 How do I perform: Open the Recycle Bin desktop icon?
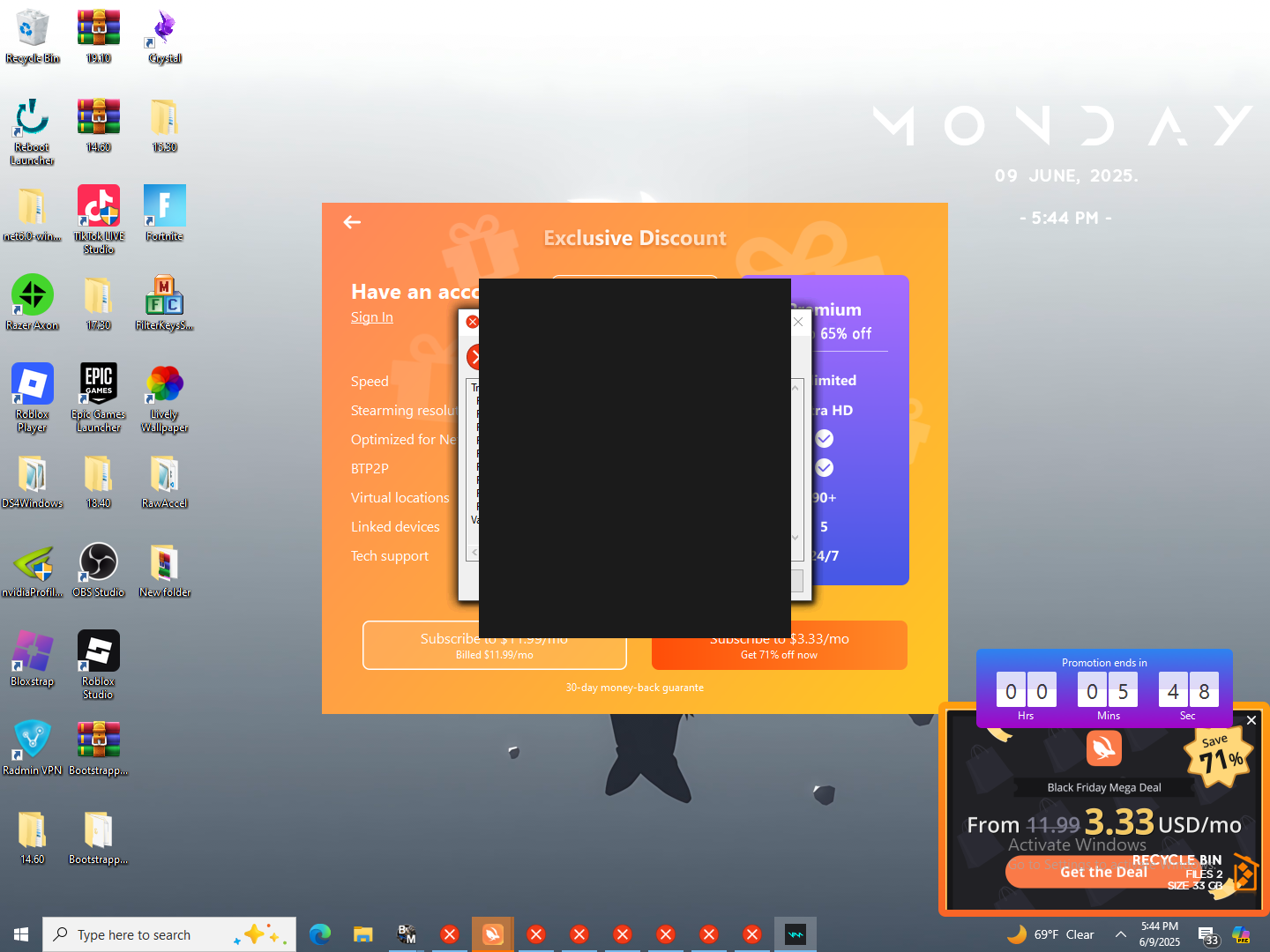(33, 36)
